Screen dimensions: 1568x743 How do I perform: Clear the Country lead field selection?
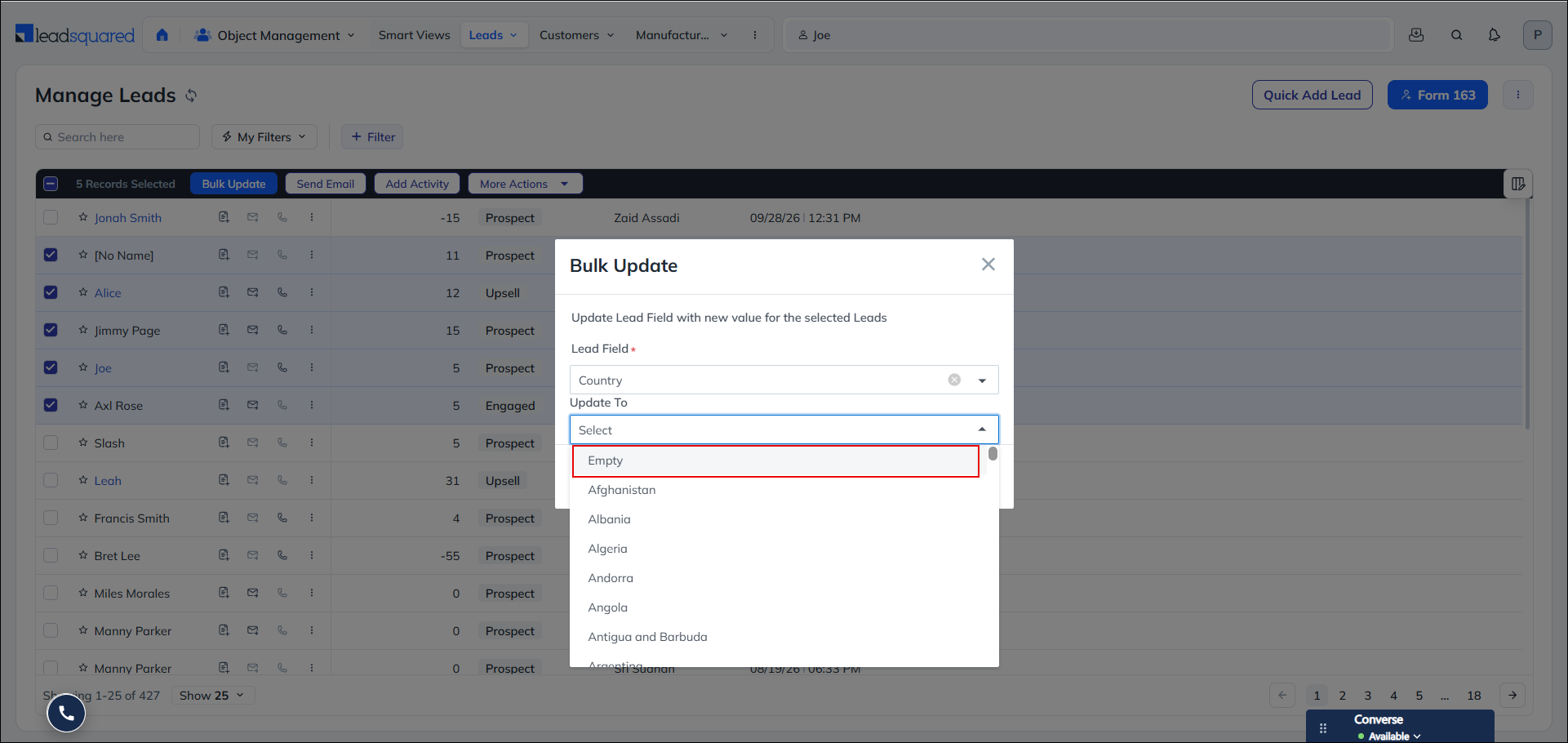click(x=954, y=380)
